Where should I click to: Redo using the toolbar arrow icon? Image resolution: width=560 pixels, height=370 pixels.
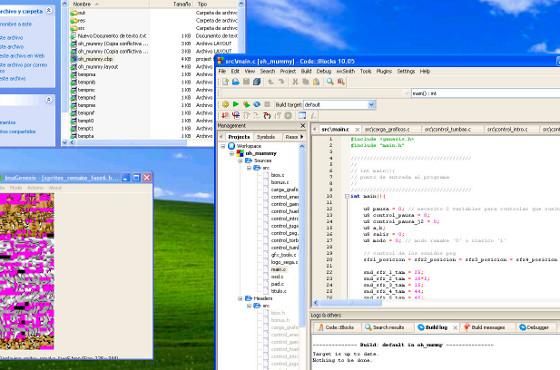281,82
